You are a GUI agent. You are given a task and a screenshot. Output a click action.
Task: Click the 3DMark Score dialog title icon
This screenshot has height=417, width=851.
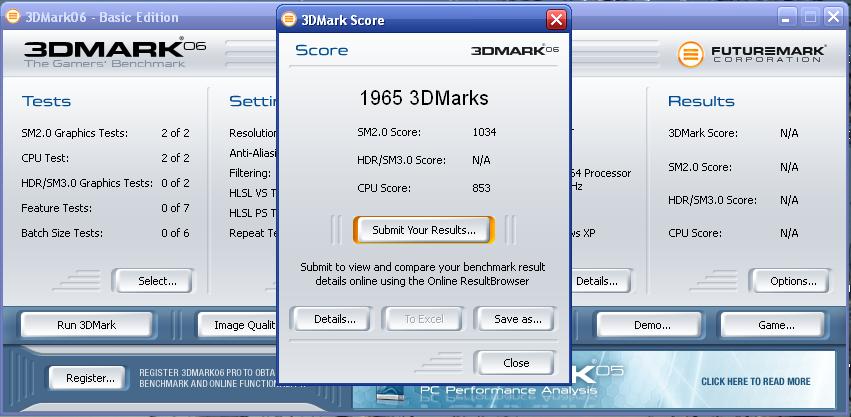click(289, 20)
